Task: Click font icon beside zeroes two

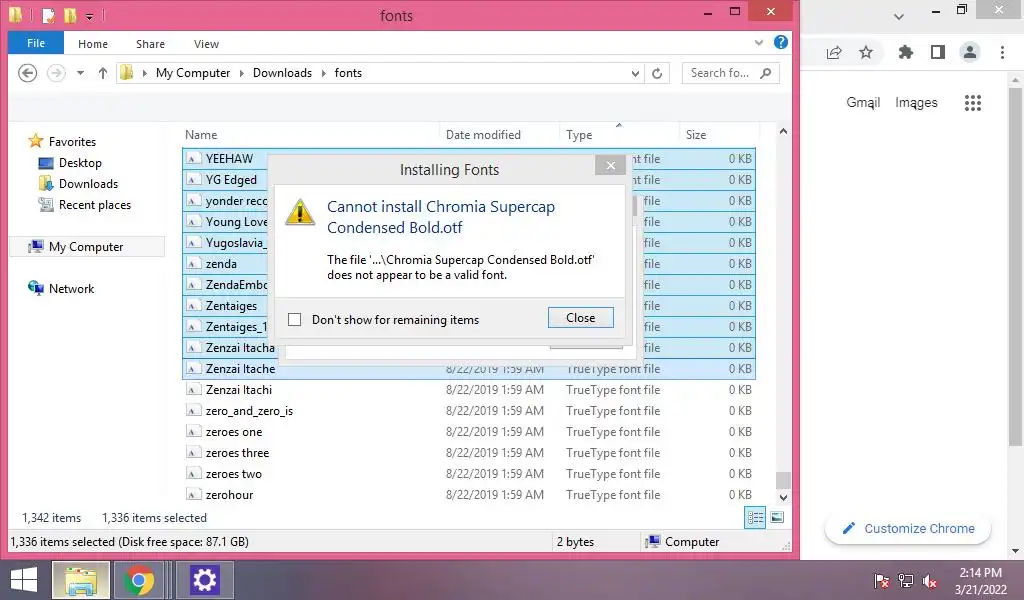Action: click(x=193, y=473)
